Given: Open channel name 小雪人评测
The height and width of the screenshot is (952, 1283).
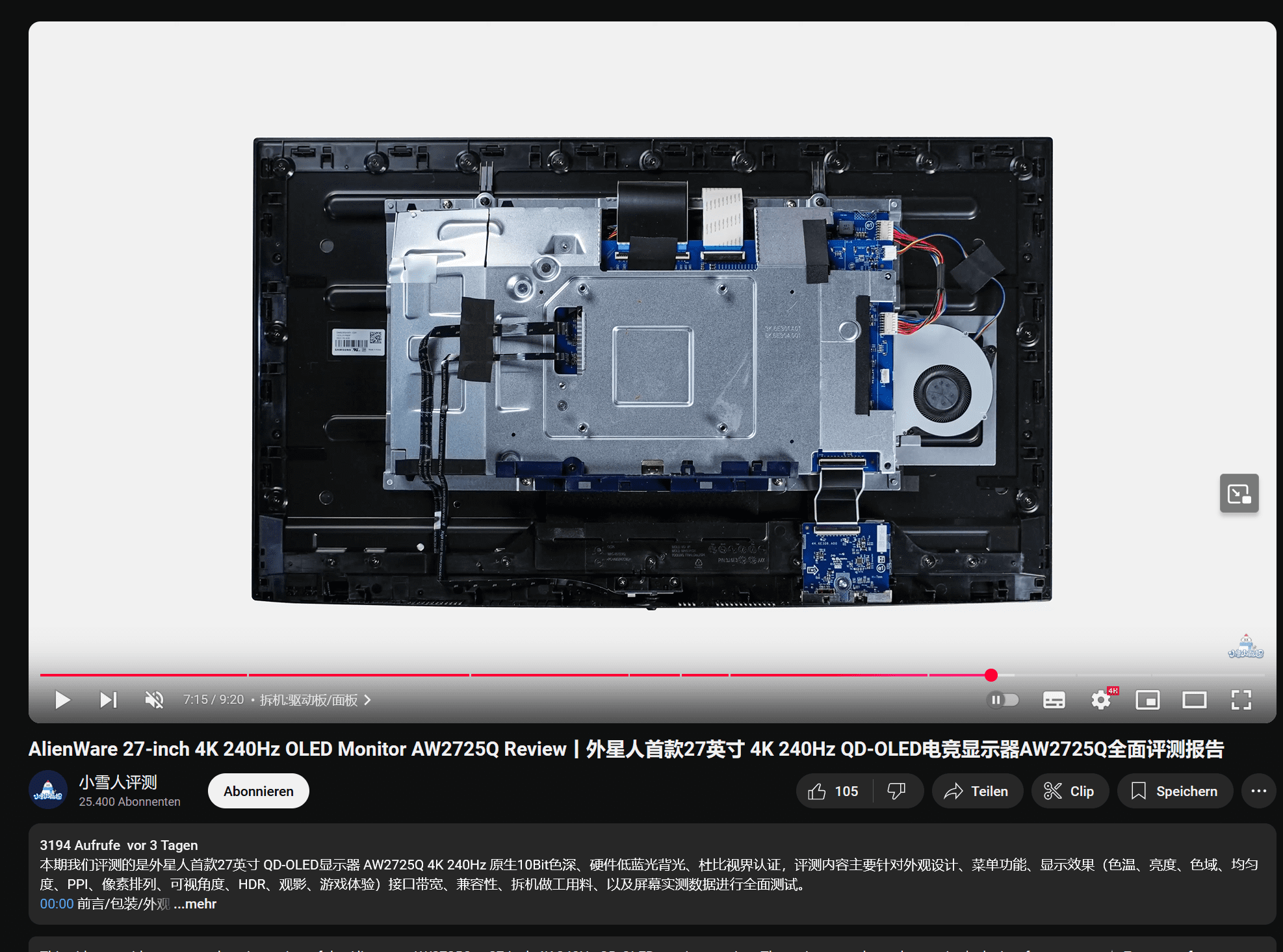Looking at the screenshot, I should [x=118, y=782].
